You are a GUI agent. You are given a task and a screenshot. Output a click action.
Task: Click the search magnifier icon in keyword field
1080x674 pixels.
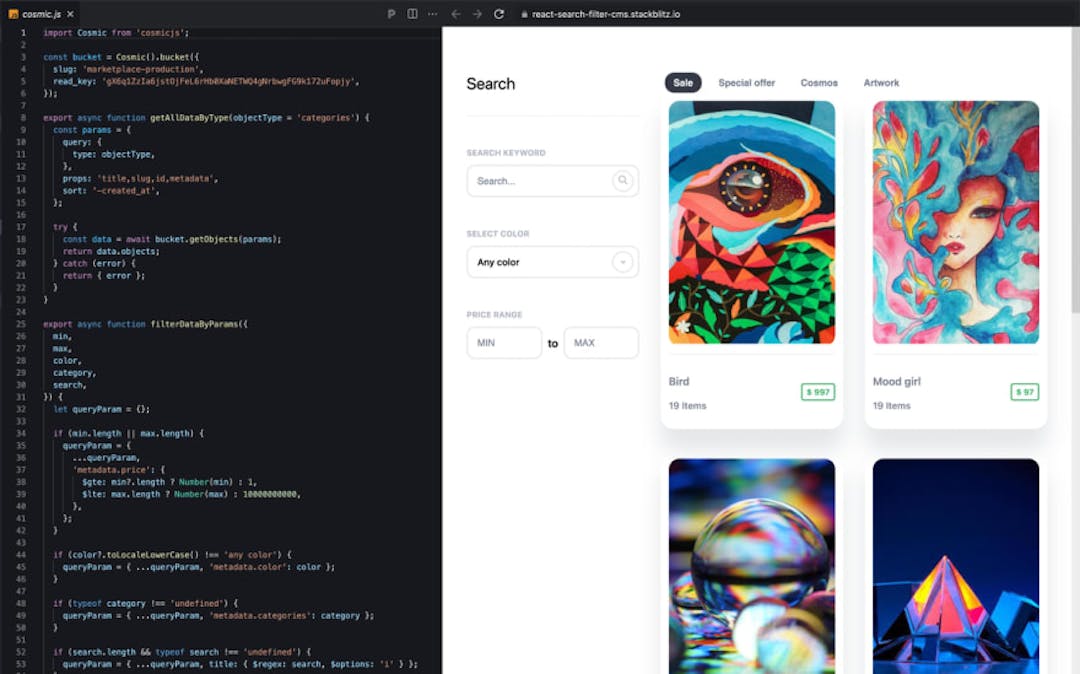point(622,181)
